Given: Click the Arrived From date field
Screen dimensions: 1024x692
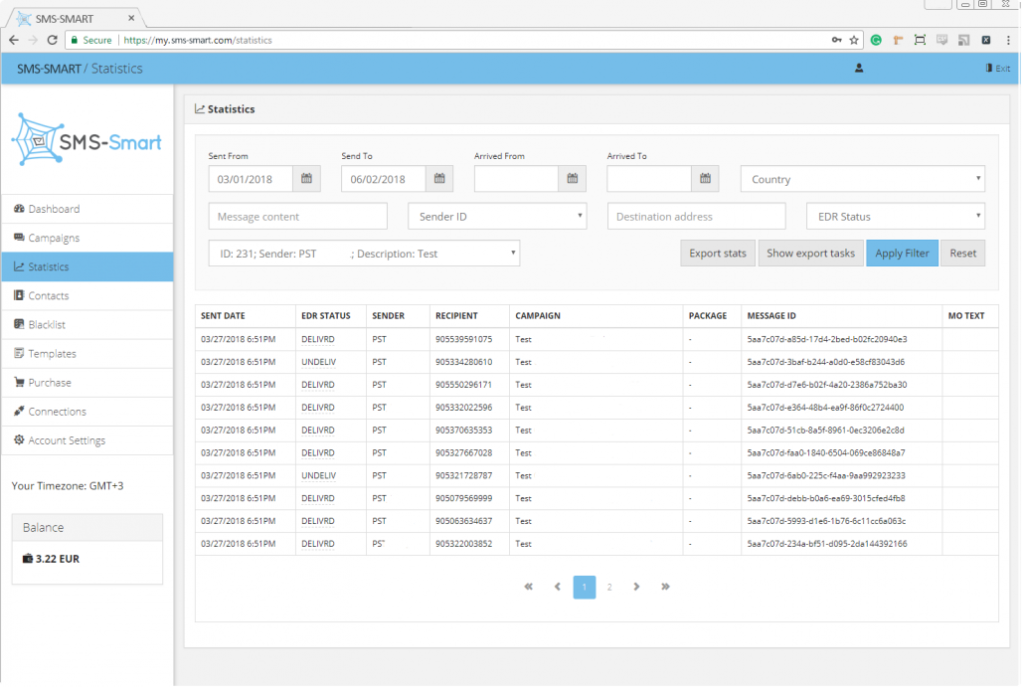Looking at the screenshot, I should tap(517, 179).
